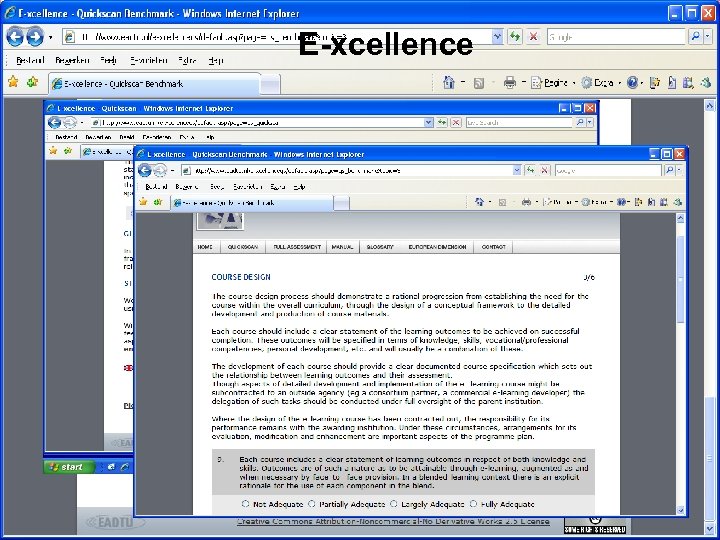Screen dimensions: 720x540
Task: Select the Not Adequate radio button
Action: point(245,504)
